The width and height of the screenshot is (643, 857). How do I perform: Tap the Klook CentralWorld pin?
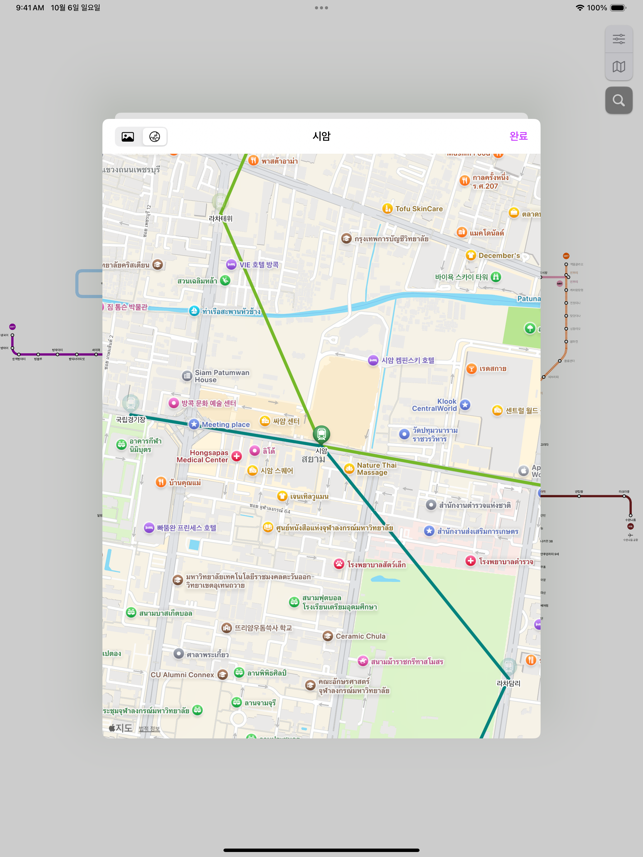[x=465, y=404]
